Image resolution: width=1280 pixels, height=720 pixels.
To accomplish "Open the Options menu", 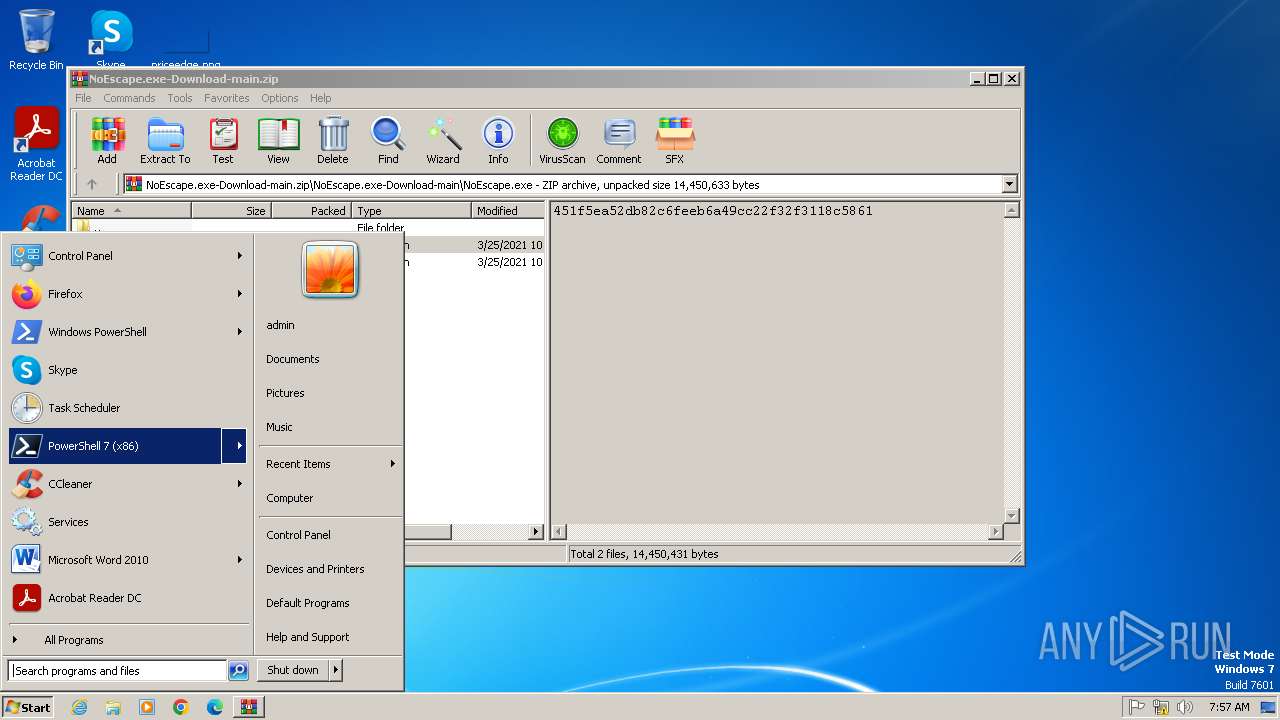I will 280,98.
